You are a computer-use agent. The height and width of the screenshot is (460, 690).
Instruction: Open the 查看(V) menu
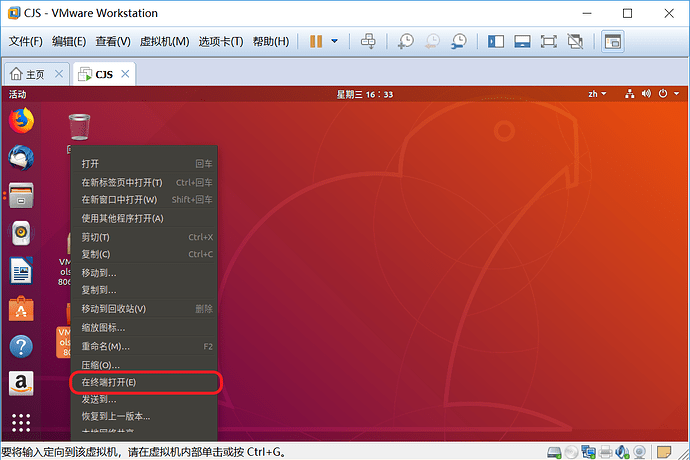click(x=113, y=41)
